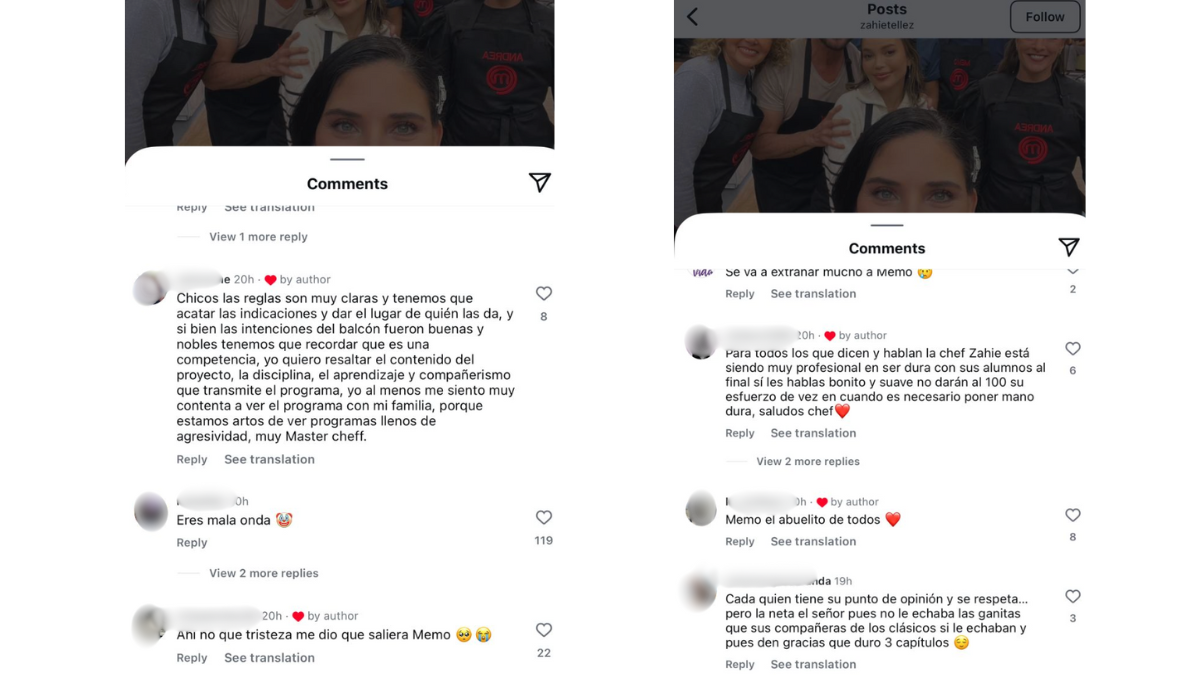Like the 'Eres mala onda' comment
Image resolution: width=1200 pixels, height=675 pixels.
point(544,517)
